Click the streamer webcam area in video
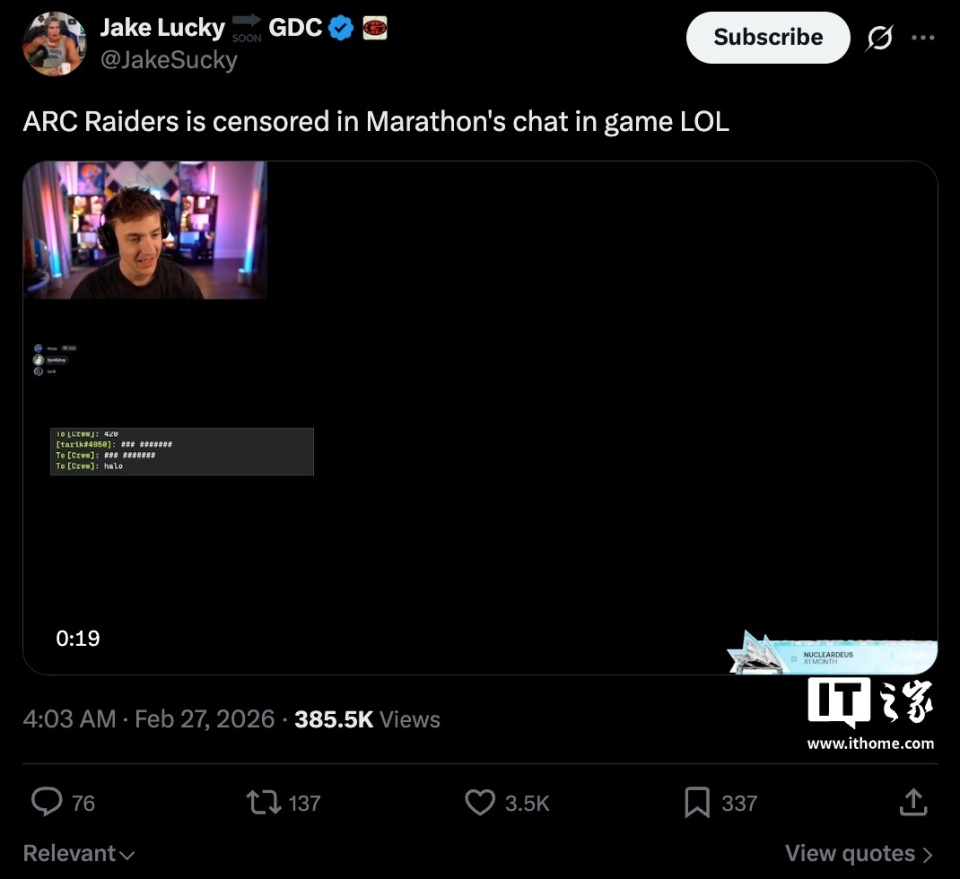This screenshot has width=960, height=879. coord(145,230)
